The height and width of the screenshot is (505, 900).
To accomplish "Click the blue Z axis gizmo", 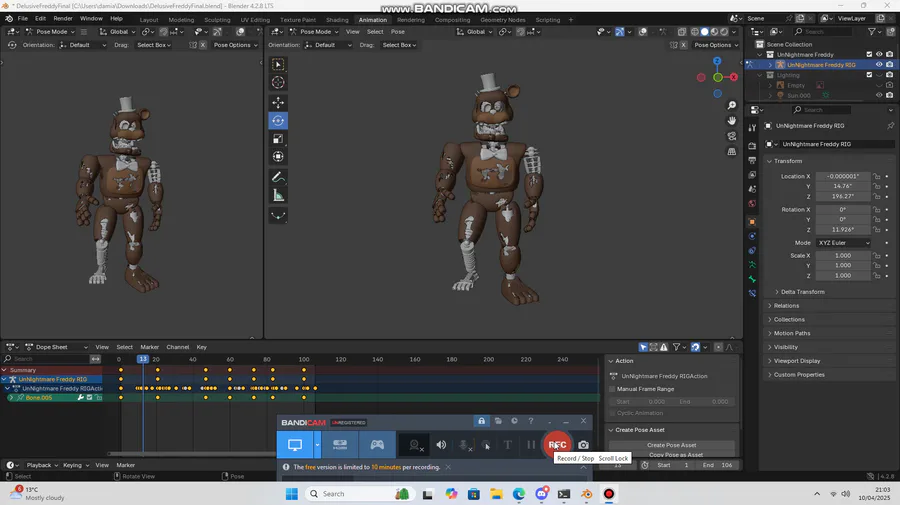I will coord(717,61).
